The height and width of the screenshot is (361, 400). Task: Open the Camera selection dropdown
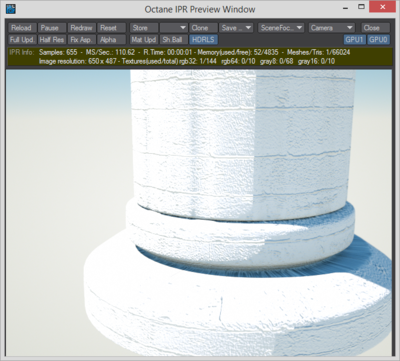point(331,28)
